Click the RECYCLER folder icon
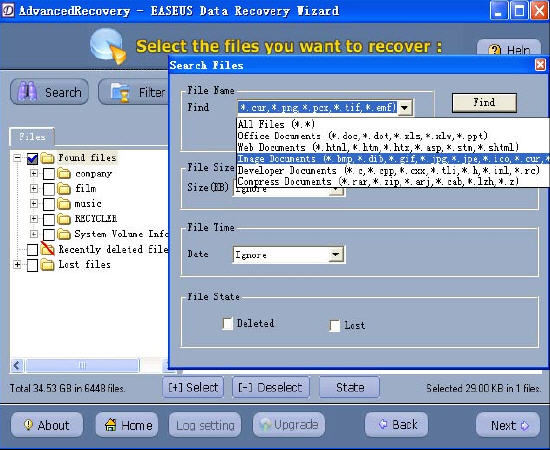 [x=64, y=219]
